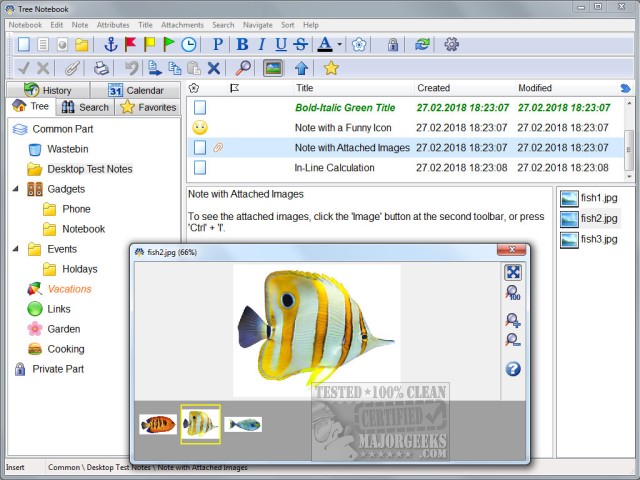640x480 pixels.
Task: Toggle italic text formatting
Action: tap(262, 45)
